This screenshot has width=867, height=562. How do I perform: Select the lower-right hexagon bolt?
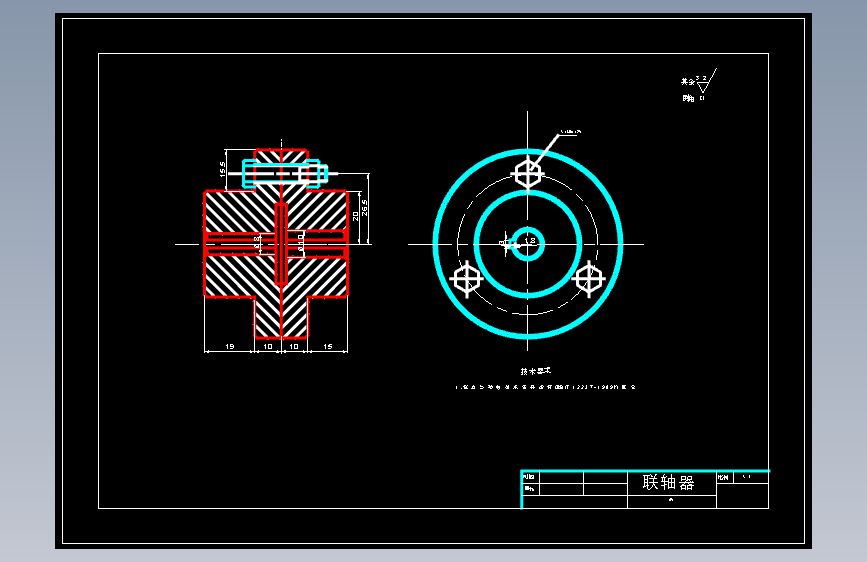click(588, 278)
